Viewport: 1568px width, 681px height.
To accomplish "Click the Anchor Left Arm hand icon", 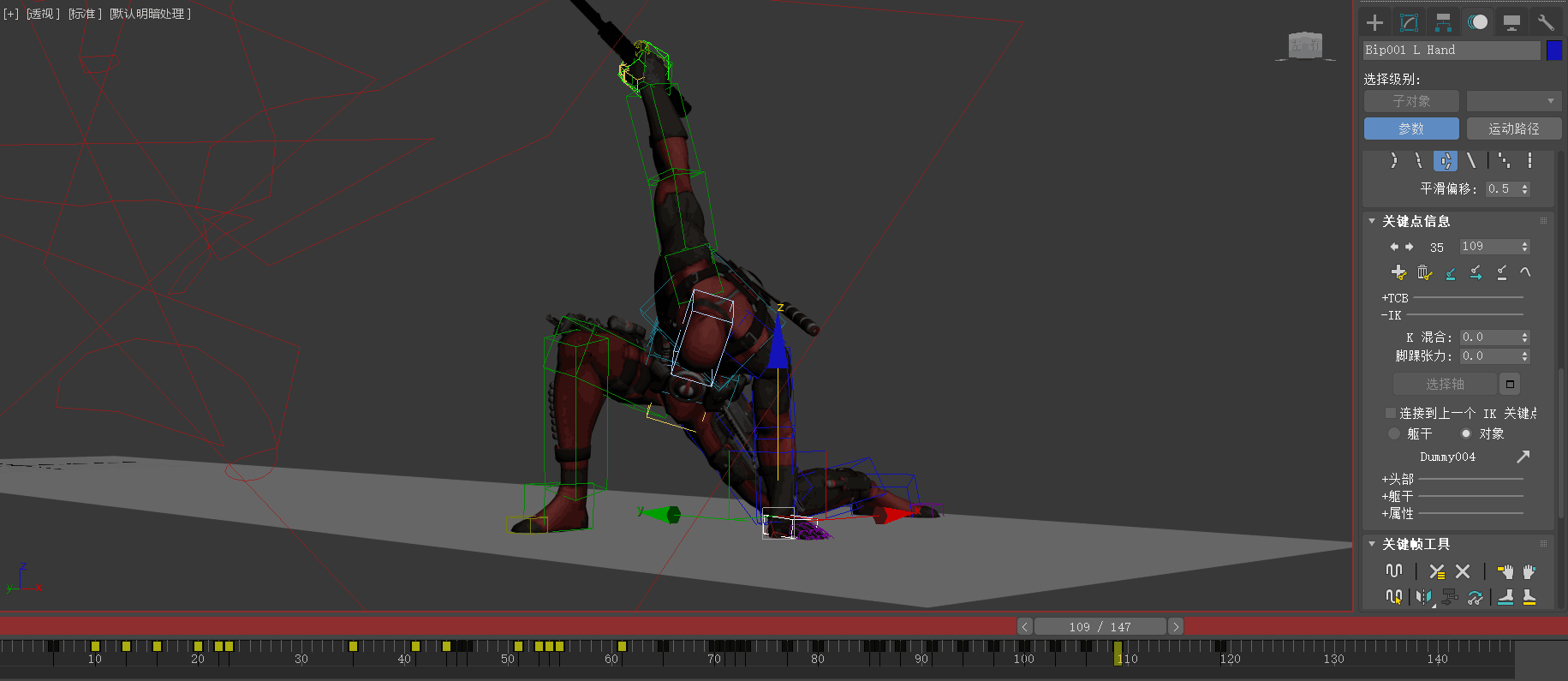I will 1529,570.
